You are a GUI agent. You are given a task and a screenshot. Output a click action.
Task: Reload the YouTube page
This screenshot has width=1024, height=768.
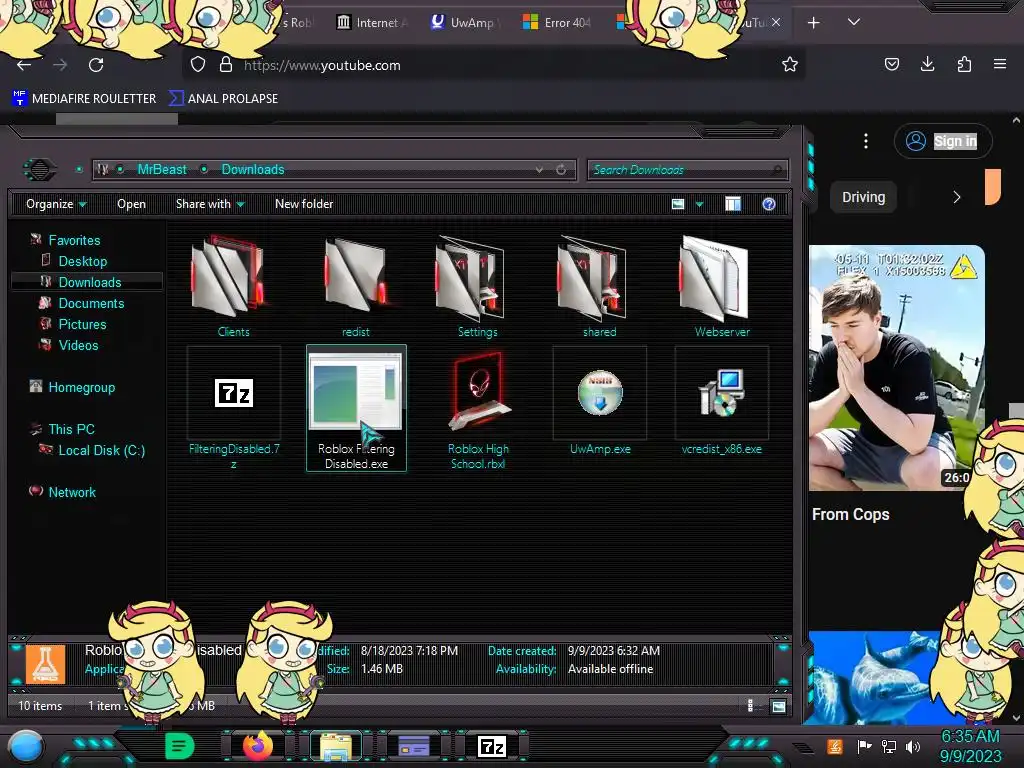click(x=96, y=65)
